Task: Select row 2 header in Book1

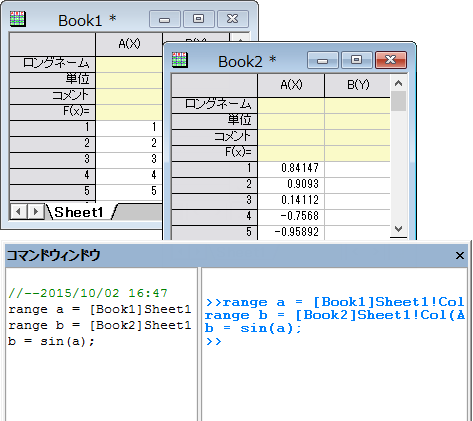Action: 52,144
